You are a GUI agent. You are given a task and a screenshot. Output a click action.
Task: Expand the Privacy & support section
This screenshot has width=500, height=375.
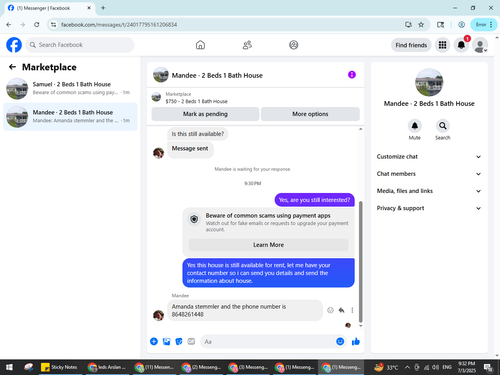[x=429, y=208]
